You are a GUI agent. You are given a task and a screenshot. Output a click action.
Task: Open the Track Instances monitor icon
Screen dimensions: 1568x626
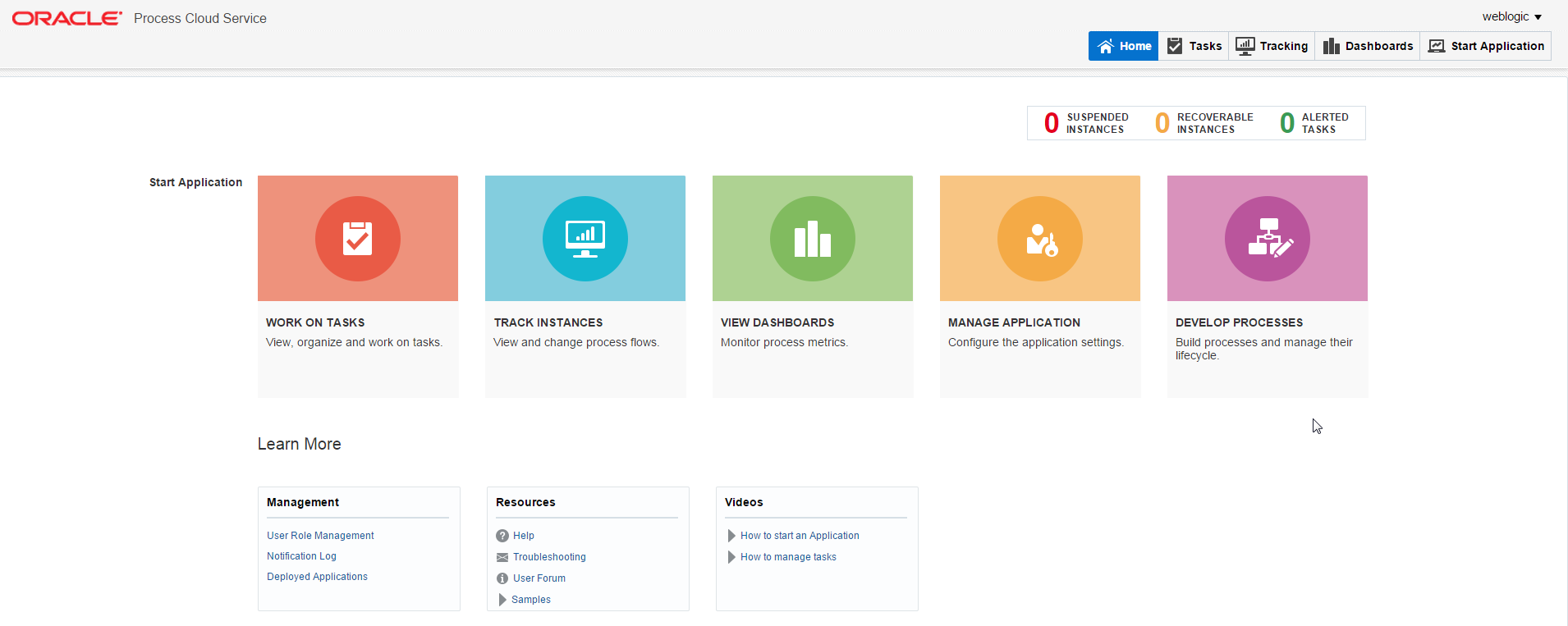(585, 239)
